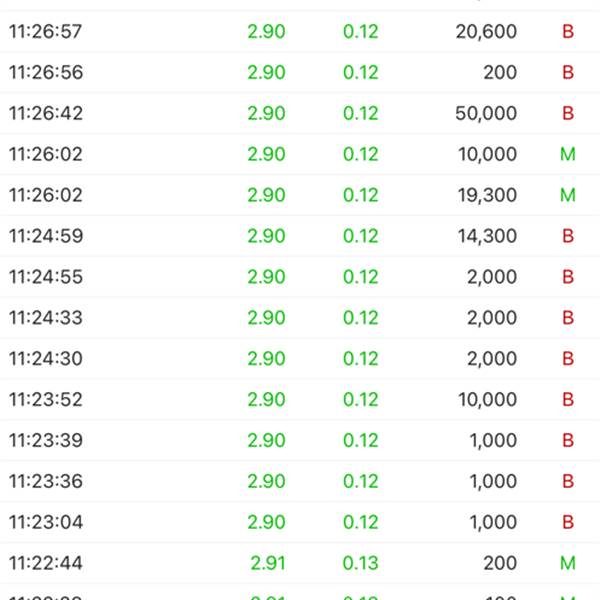This screenshot has width=600, height=600.
Task: Tap the B marker on the 11:23:04 row
Action: point(568,522)
